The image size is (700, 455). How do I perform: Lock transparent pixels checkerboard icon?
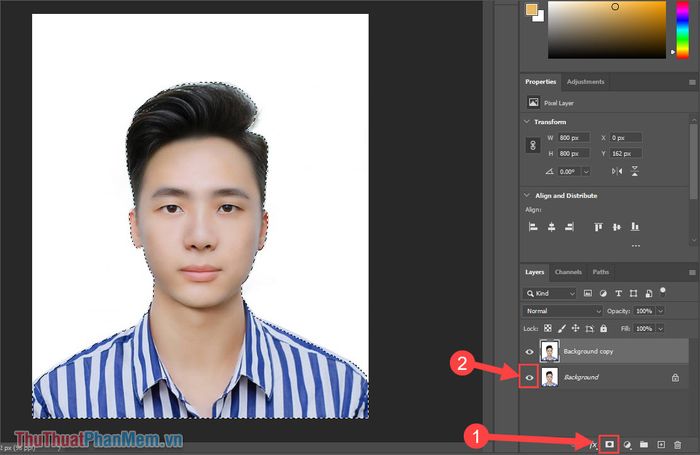[548, 329]
